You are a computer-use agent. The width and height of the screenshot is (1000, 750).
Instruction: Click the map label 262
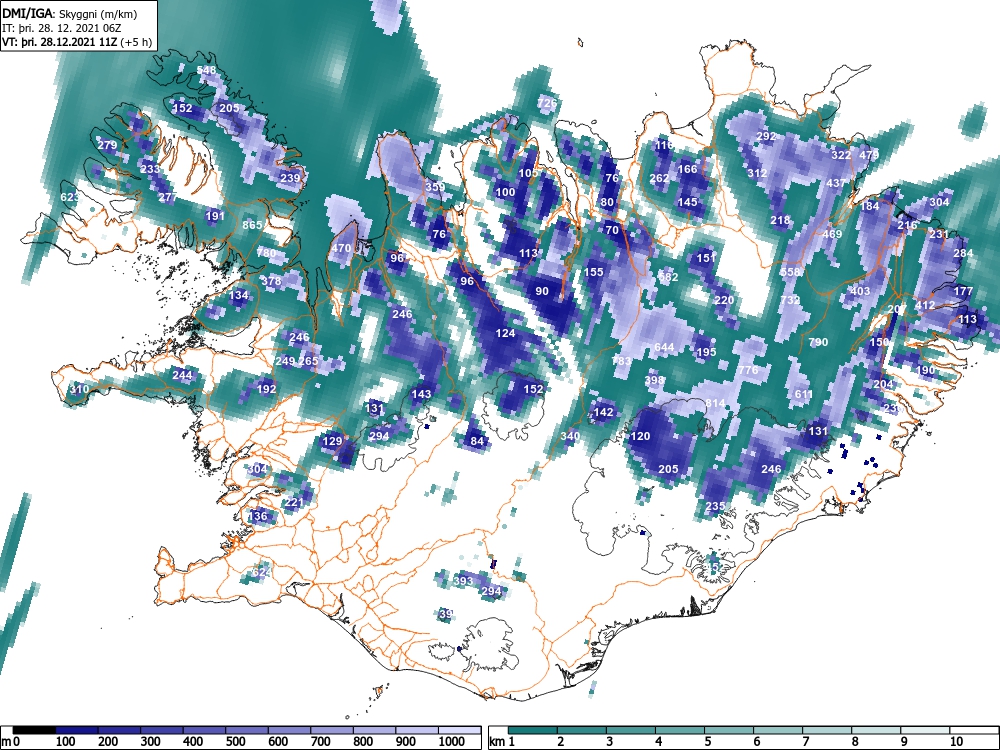659,178
